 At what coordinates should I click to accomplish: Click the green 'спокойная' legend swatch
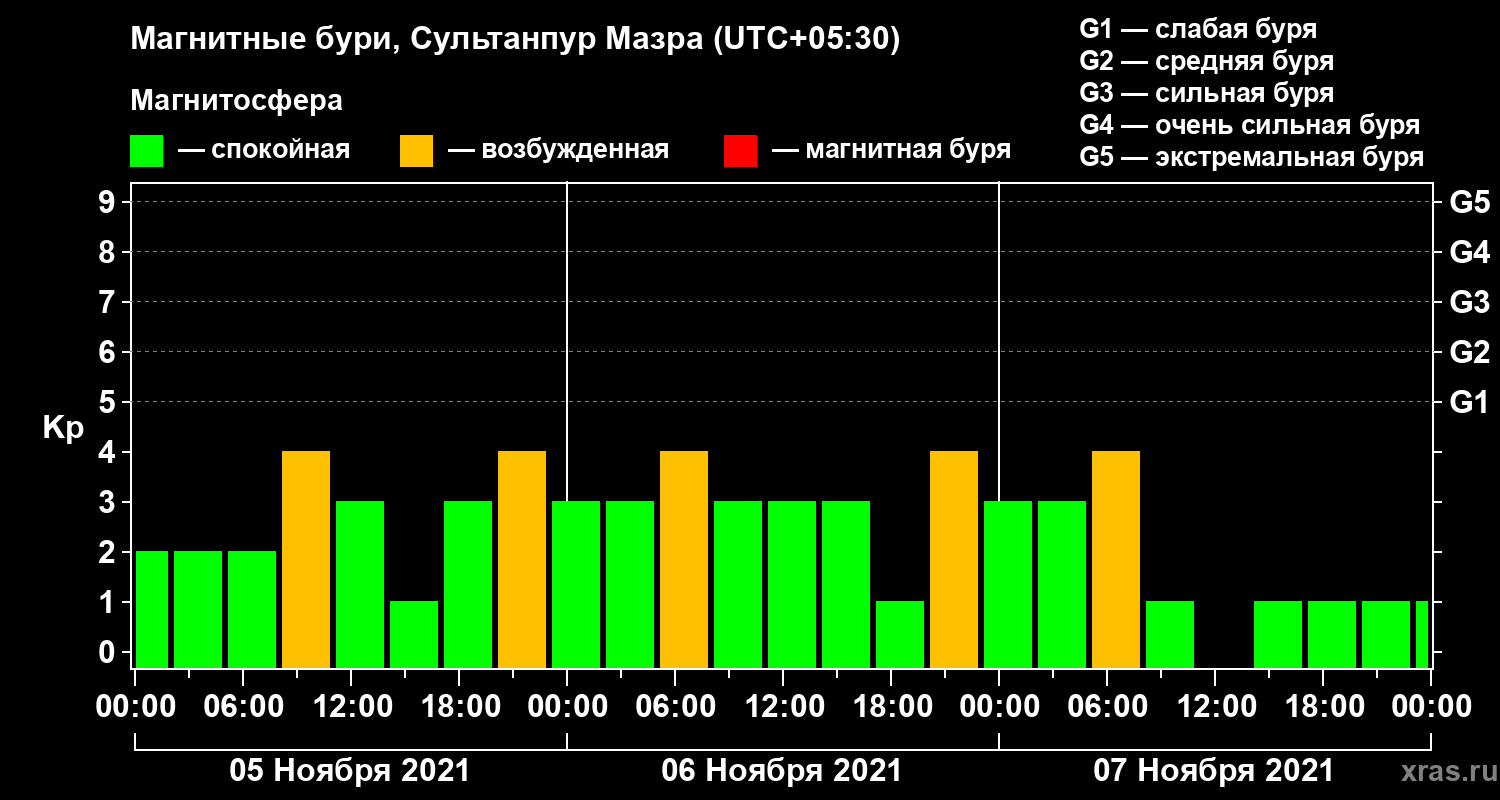pos(147,151)
